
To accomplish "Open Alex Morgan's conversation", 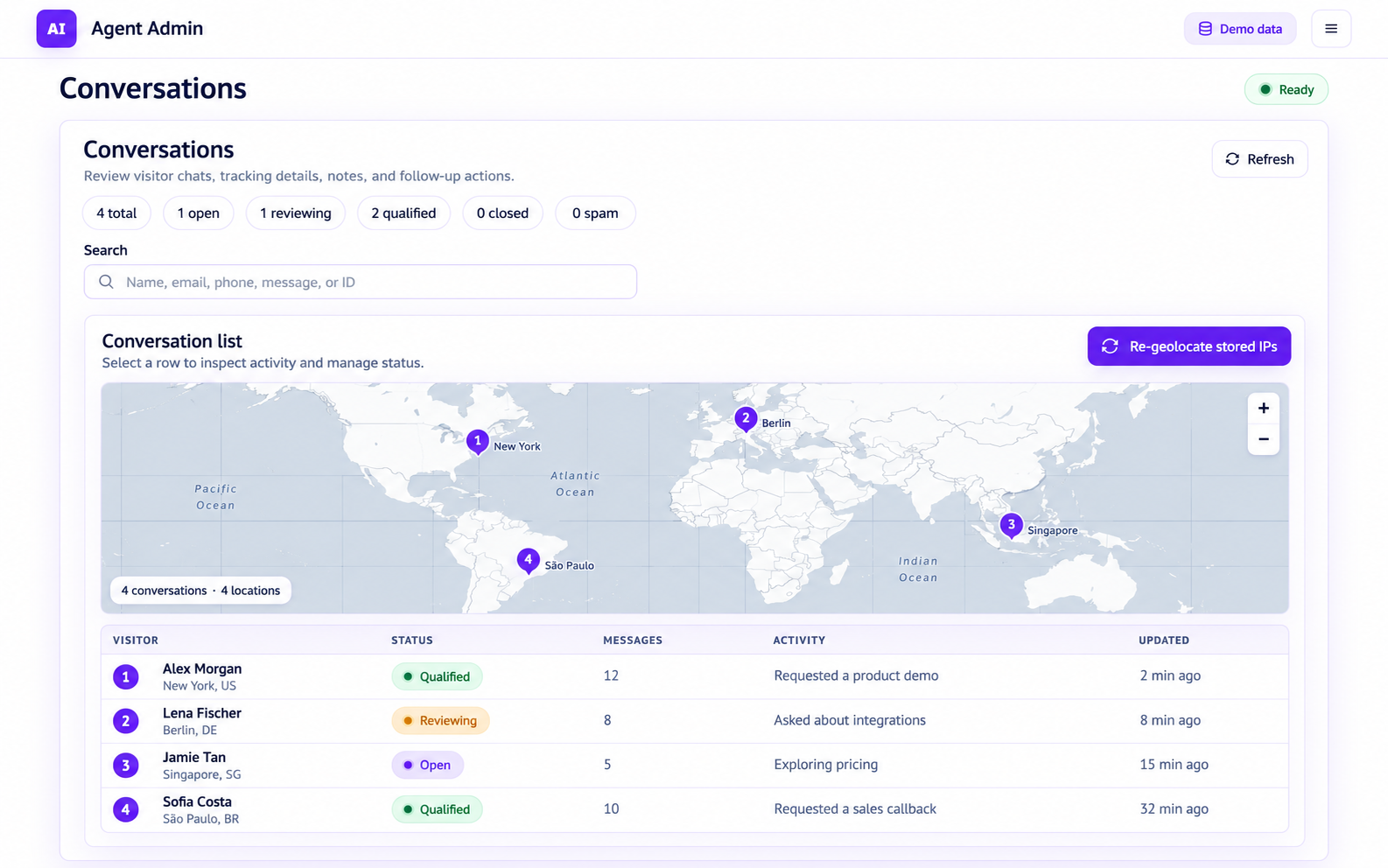I will click(695, 676).
